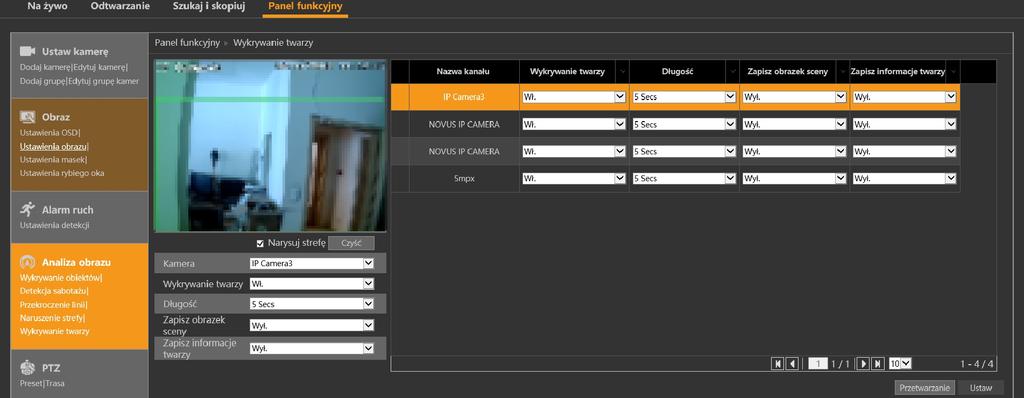Screen dimensions: 1024x398
Task: Open Wykrywanie twarzy dropdown in IP Camera3 row
Action: point(574,97)
